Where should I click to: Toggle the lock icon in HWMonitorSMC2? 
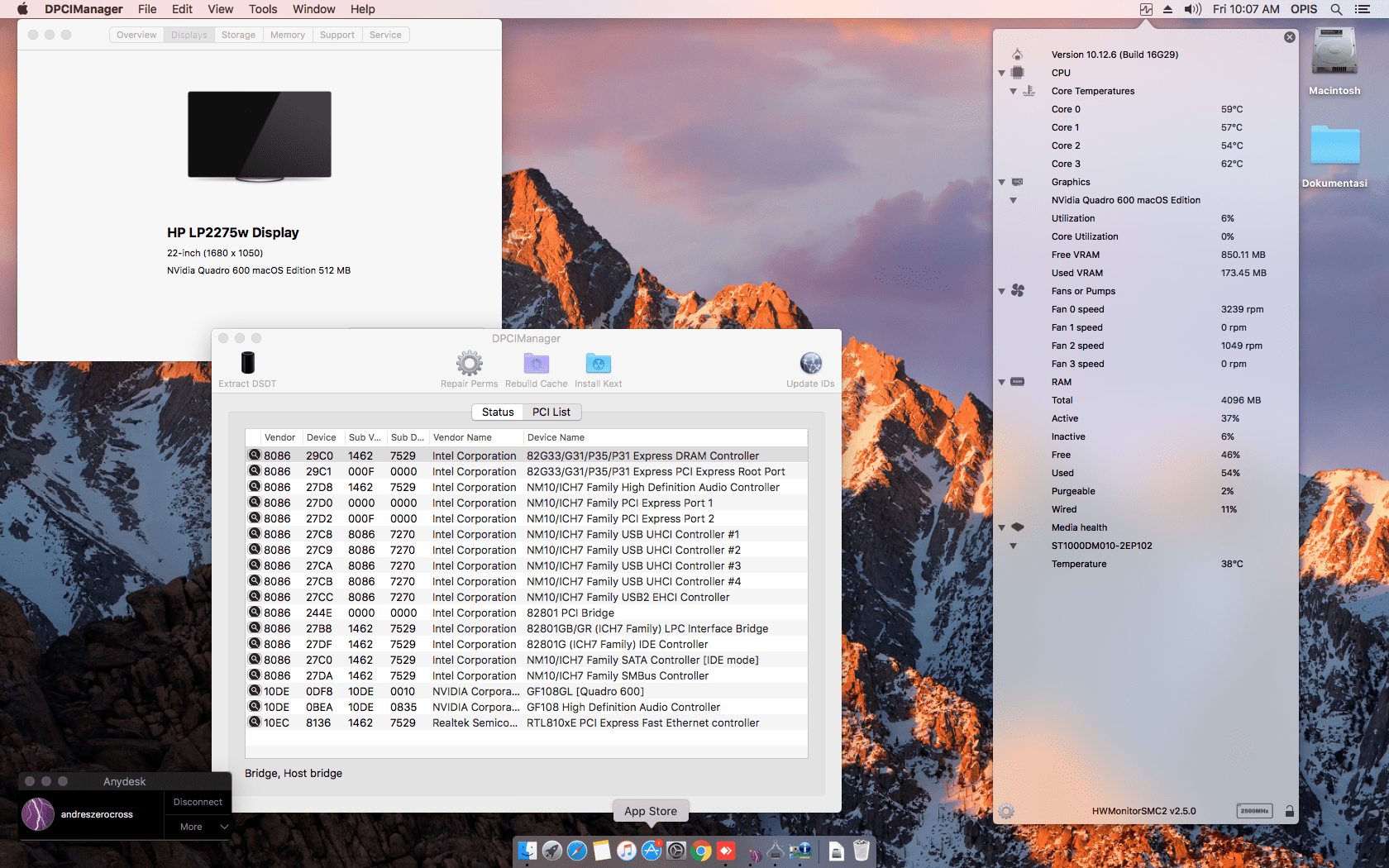click(1289, 811)
